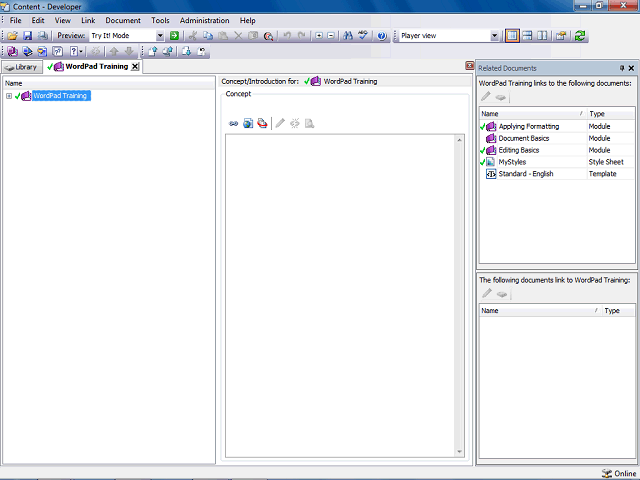Viewport: 640px width, 480px height.
Task: Click the Concept scrollbar down arrow
Action: (x=460, y=451)
